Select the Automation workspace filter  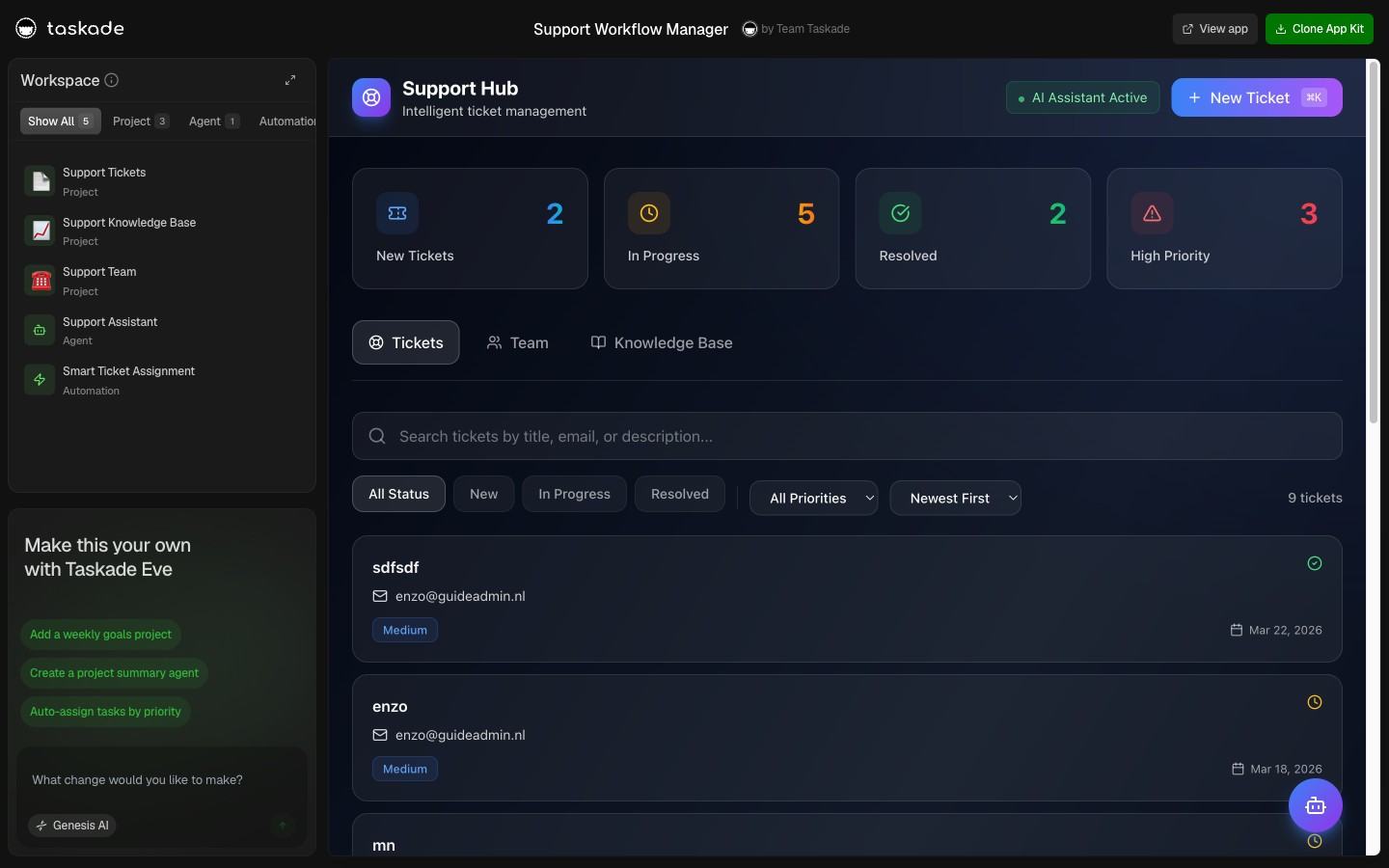286,122
